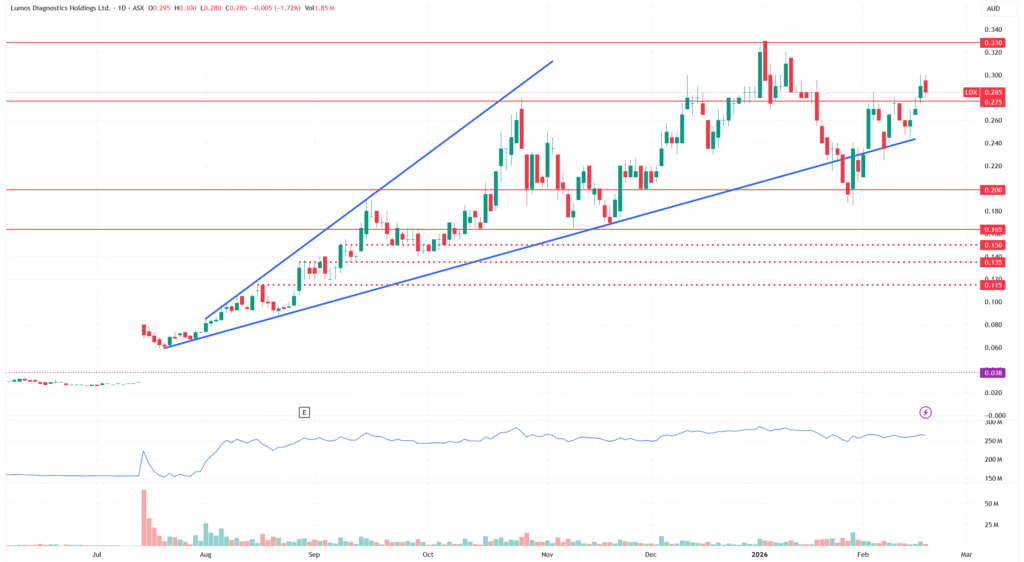The height and width of the screenshot is (562, 1024).
Task: Select the LDX ticker price tag
Action: point(971,93)
